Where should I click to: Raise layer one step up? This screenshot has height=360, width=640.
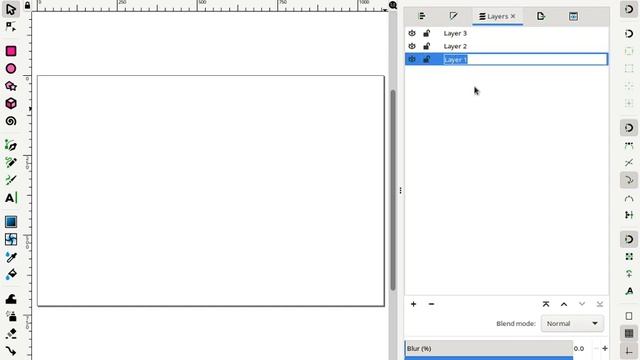[x=564, y=304]
